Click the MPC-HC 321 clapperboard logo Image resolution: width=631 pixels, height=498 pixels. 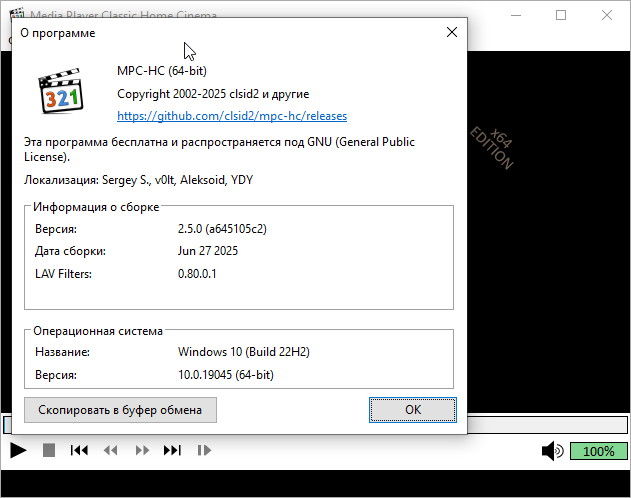pyautogui.click(x=61, y=91)
